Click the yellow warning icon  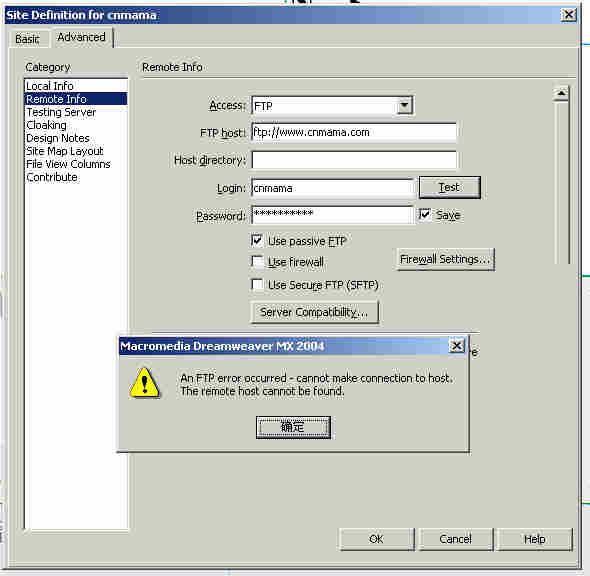(145, 383)
